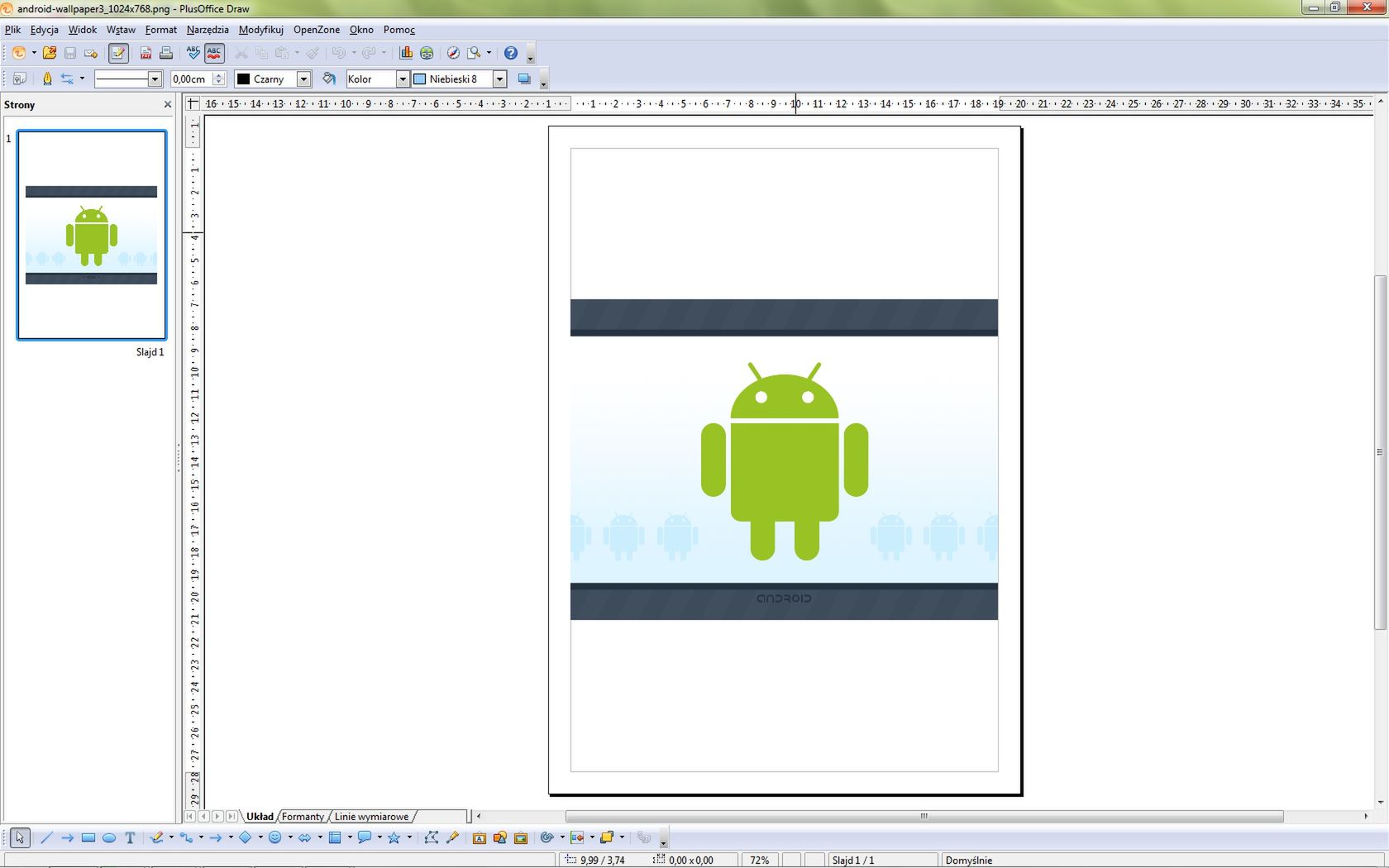The height and width of the screenshot is (868, 1389).
Task: Open the Pomoc menu
Action: [399, 29]
